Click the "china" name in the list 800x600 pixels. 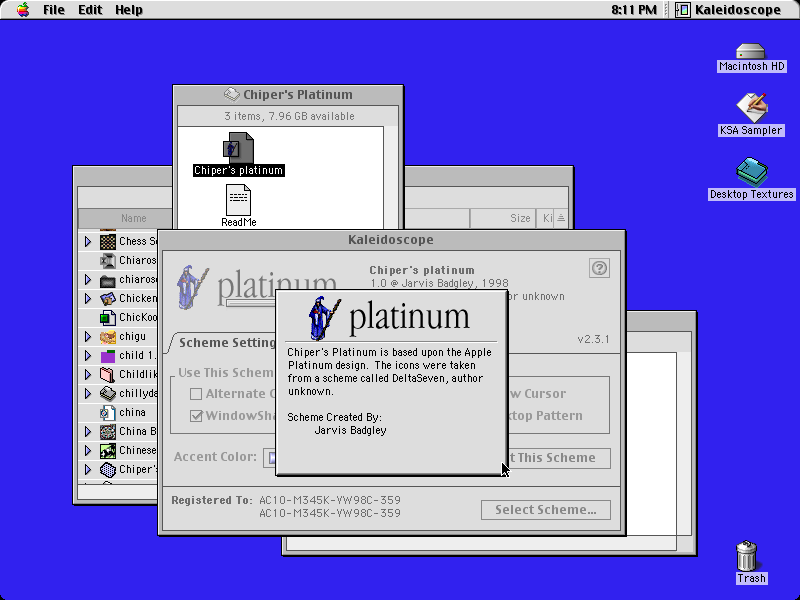(x=132, y=412)
